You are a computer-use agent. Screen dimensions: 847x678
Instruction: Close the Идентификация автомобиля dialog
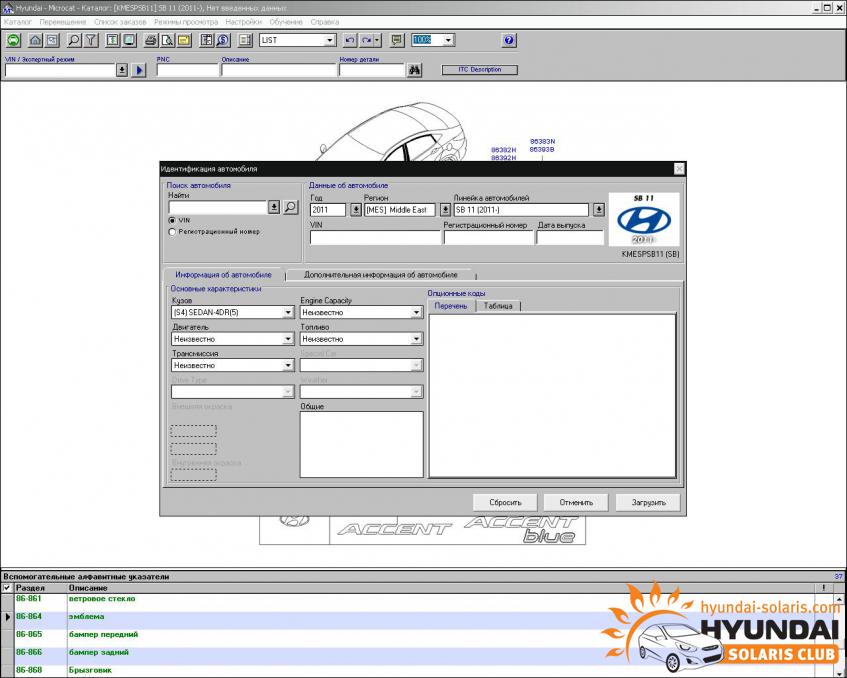[679, 169]
